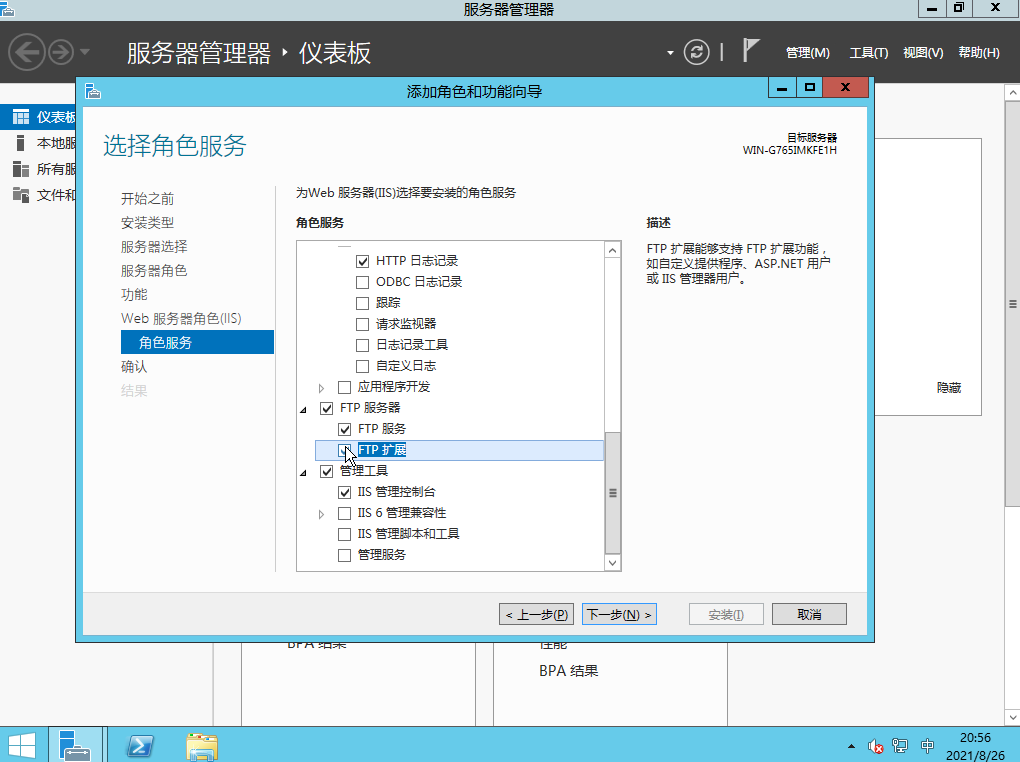Click role services list scroll down arrow
This screenshot has width=1020, height=762.
(x=612, y=563)
